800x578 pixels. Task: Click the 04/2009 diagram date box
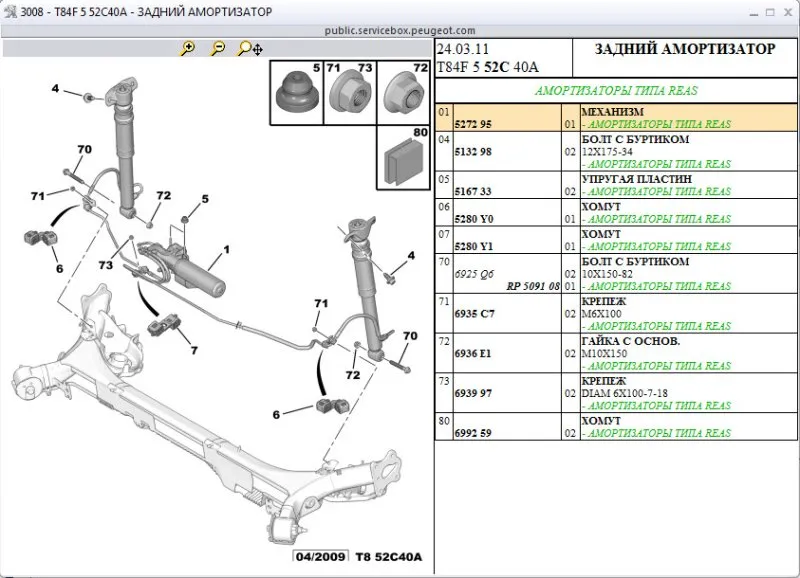(x=320, y=557)
